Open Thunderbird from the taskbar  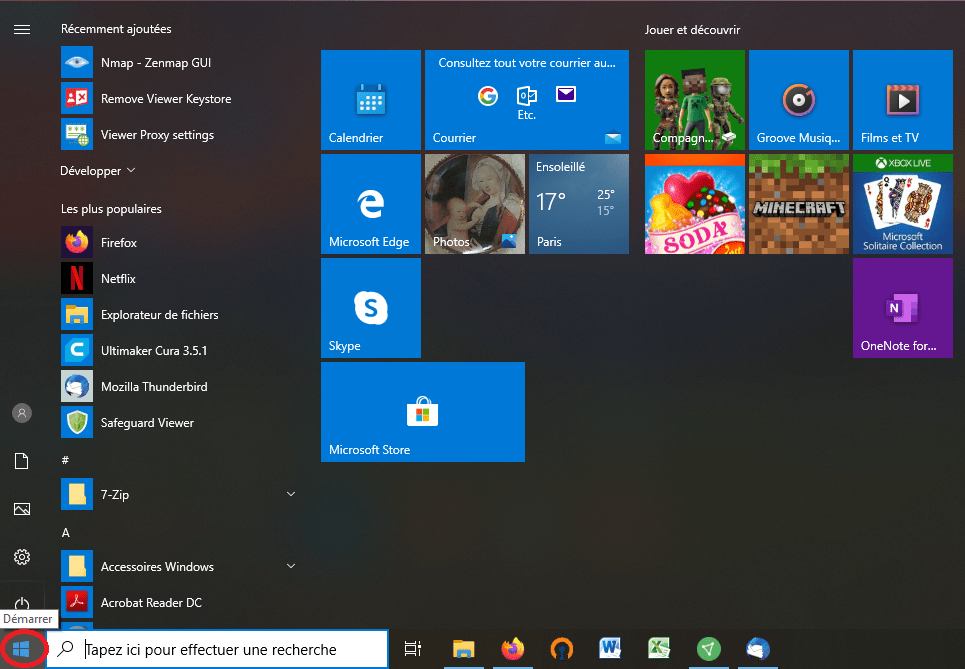[758, 649]
